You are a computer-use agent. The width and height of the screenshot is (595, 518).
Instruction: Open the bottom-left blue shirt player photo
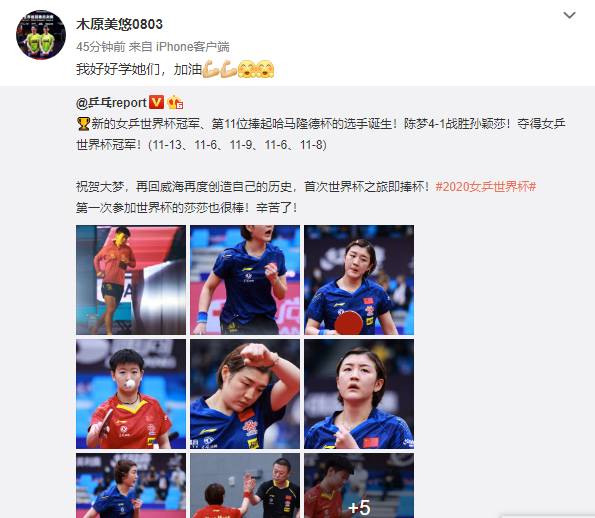click(x=131, y=485)
